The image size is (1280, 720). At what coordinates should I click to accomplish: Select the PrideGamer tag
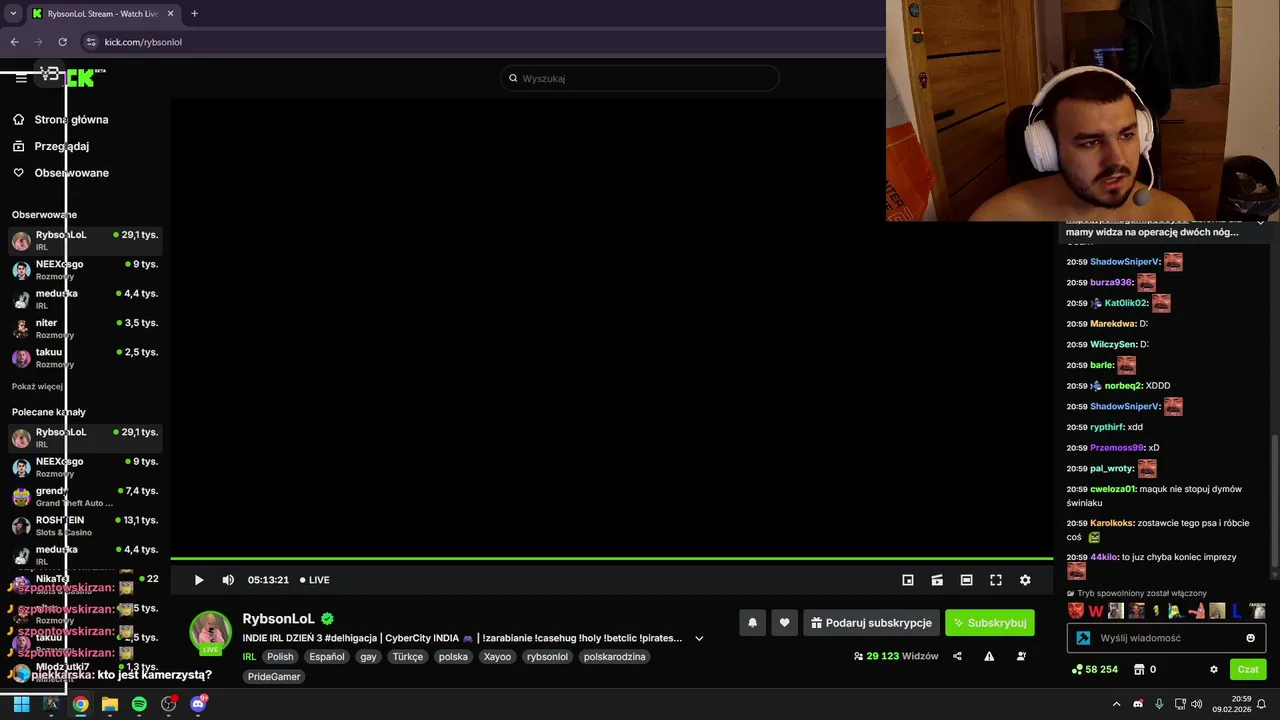[x=274, y=677]
